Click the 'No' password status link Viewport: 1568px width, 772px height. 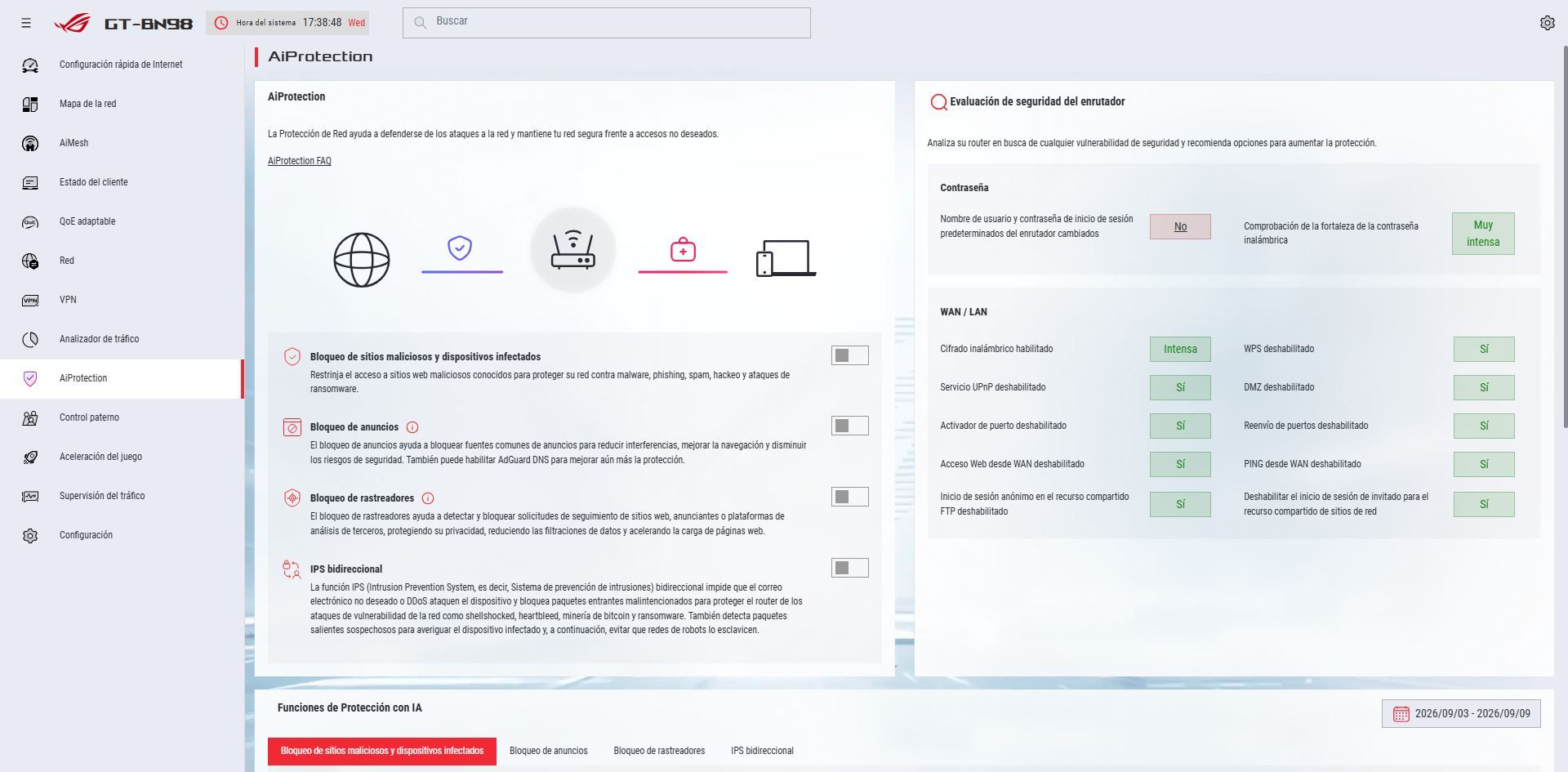point(1180,226)
